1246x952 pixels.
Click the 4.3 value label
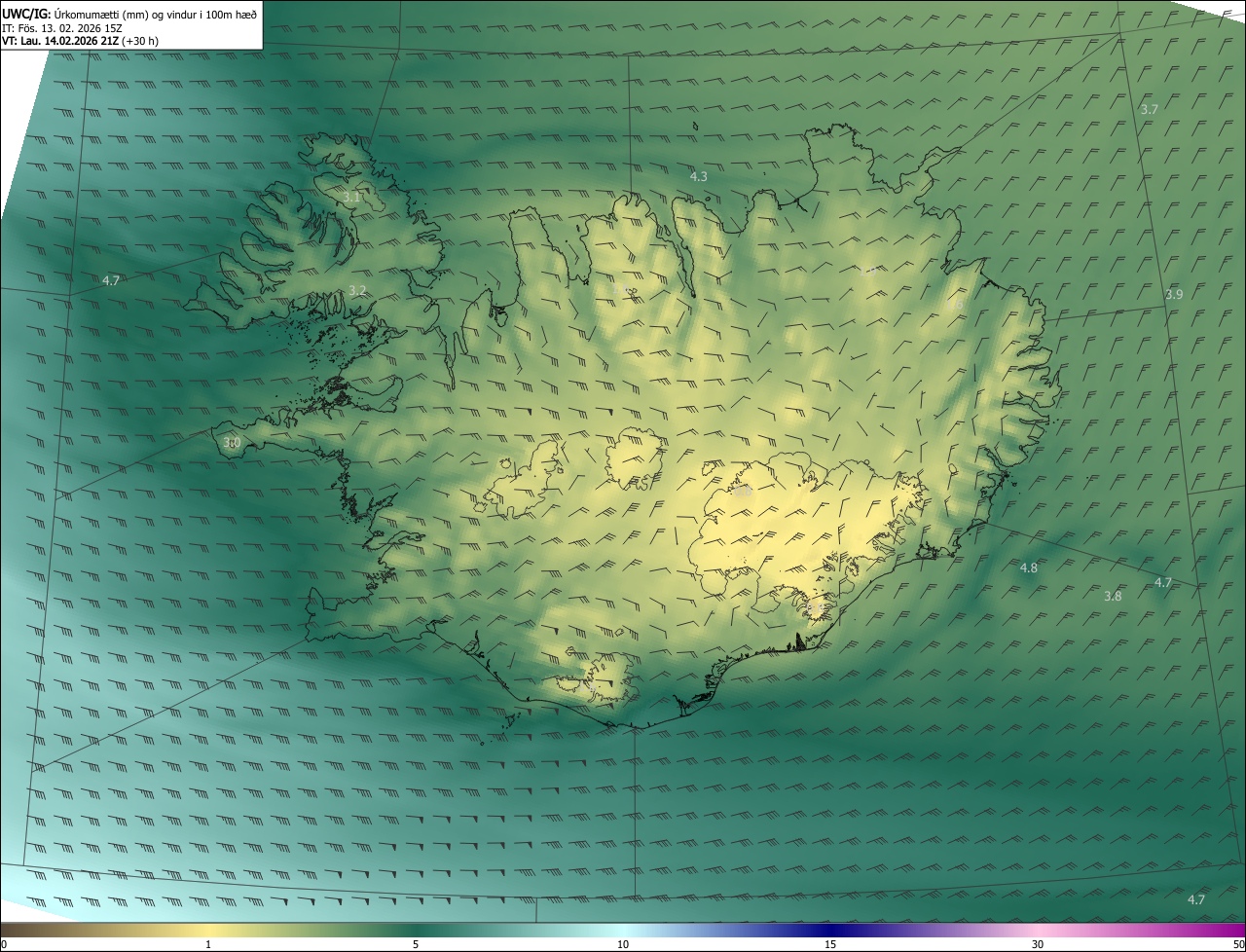(698, 176)
